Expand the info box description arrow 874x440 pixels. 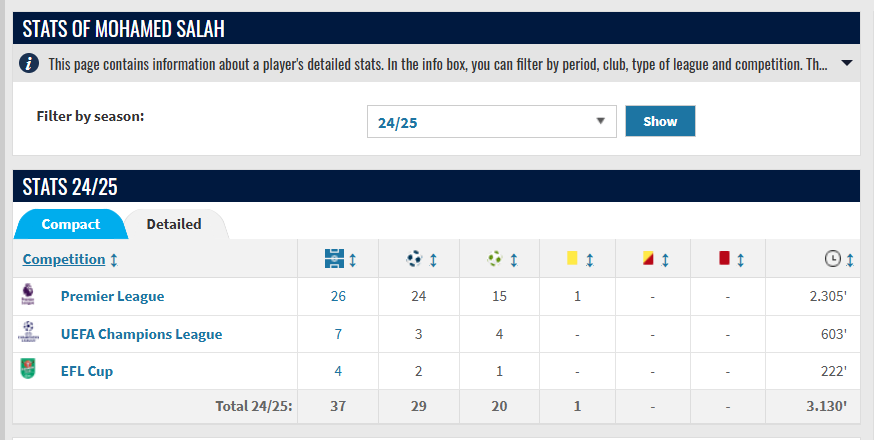pos(847,63)
